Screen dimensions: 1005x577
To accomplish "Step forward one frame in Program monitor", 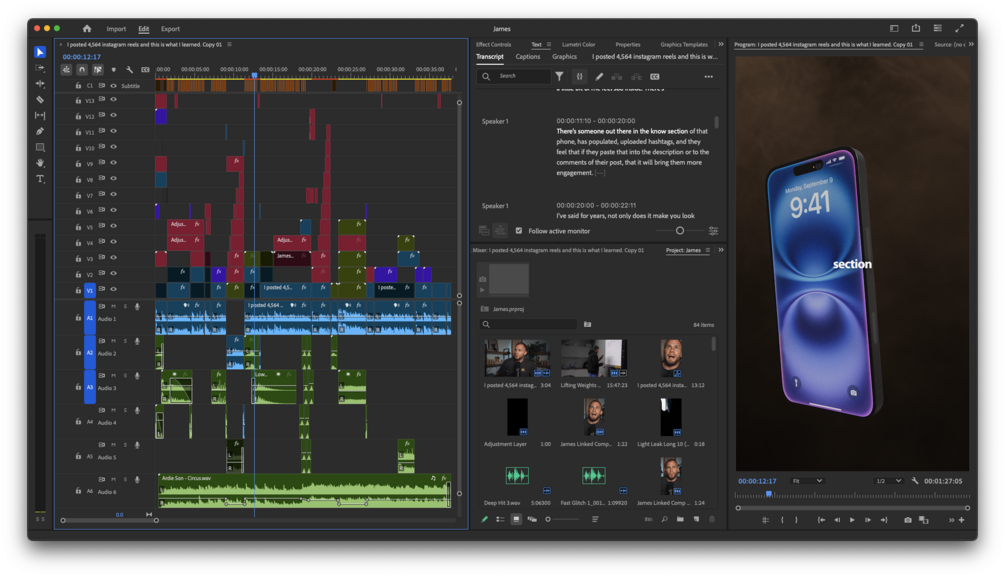I will click(868, 520).
